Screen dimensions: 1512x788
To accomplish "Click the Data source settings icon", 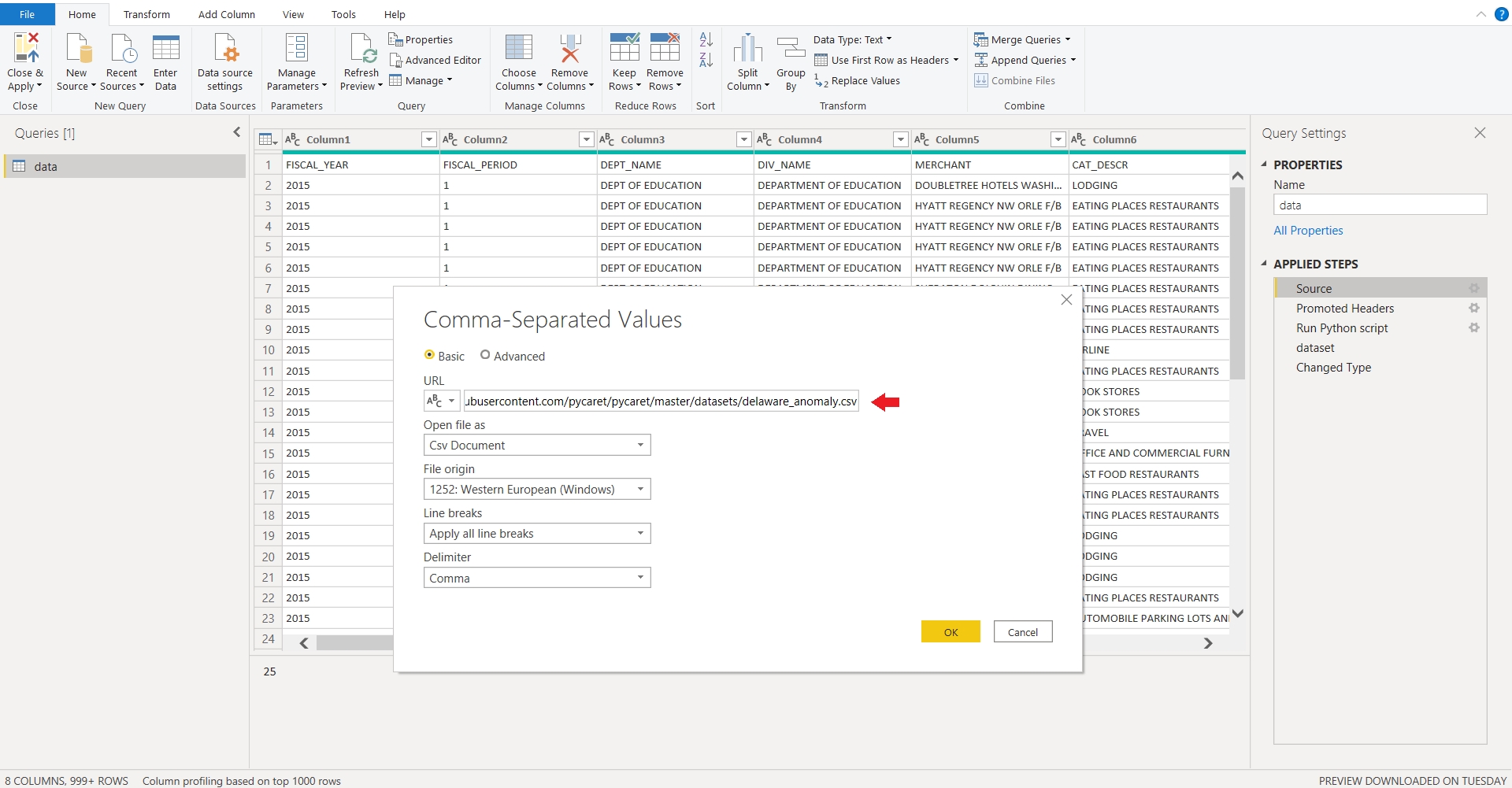I will coord(225,49).
